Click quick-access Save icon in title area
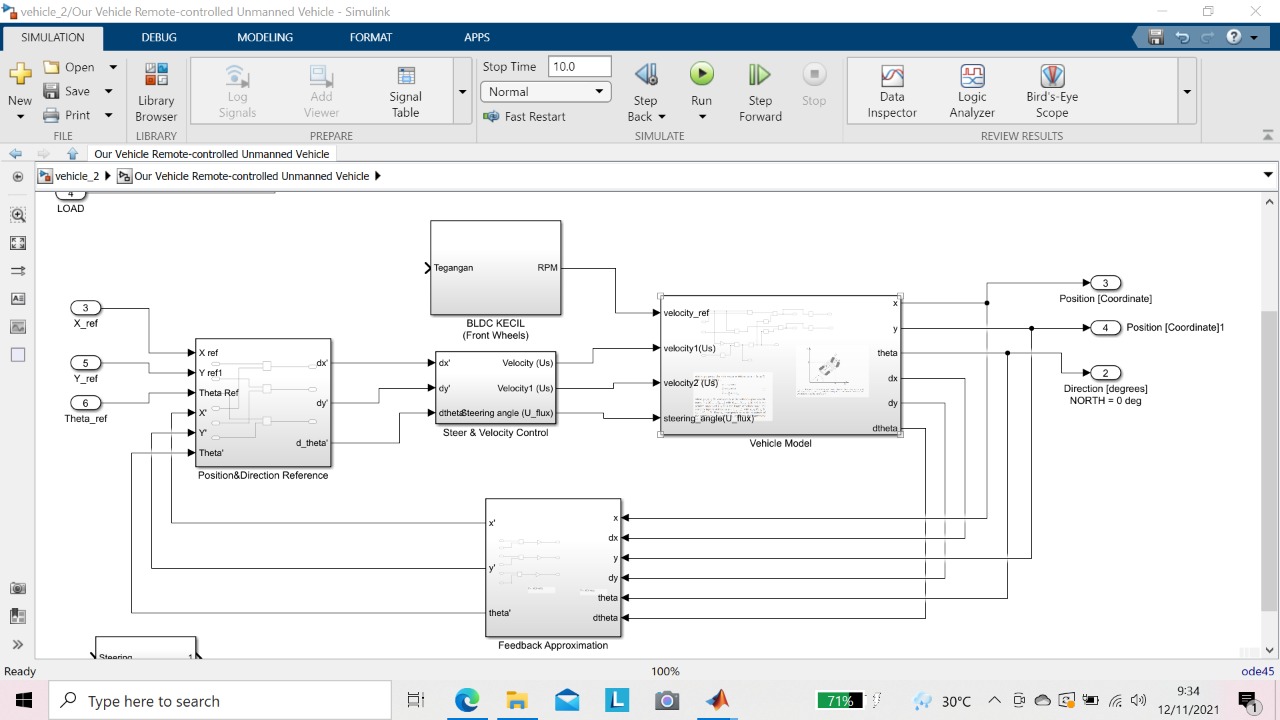This screenshot has width=1280, height=720. [1156, 37]
